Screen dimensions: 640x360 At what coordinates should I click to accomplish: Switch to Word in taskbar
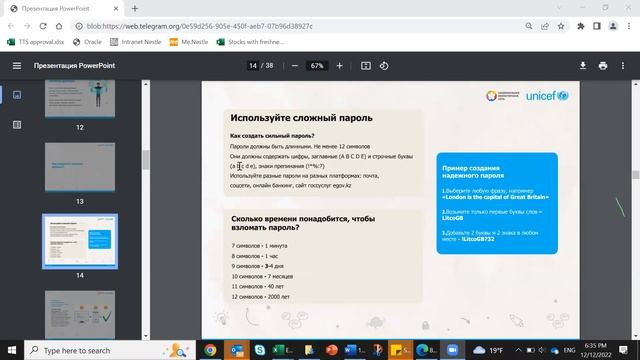[354, 350]
